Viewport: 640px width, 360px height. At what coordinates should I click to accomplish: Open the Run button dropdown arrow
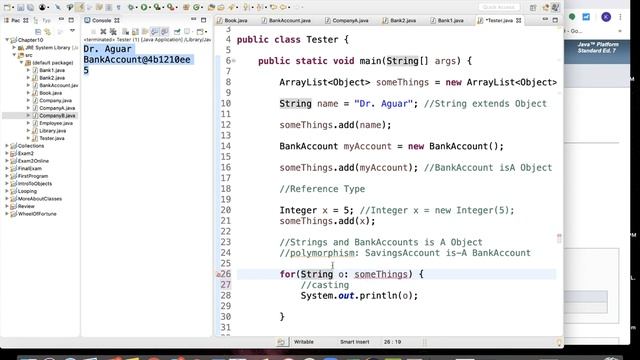[x=150, y=7]
